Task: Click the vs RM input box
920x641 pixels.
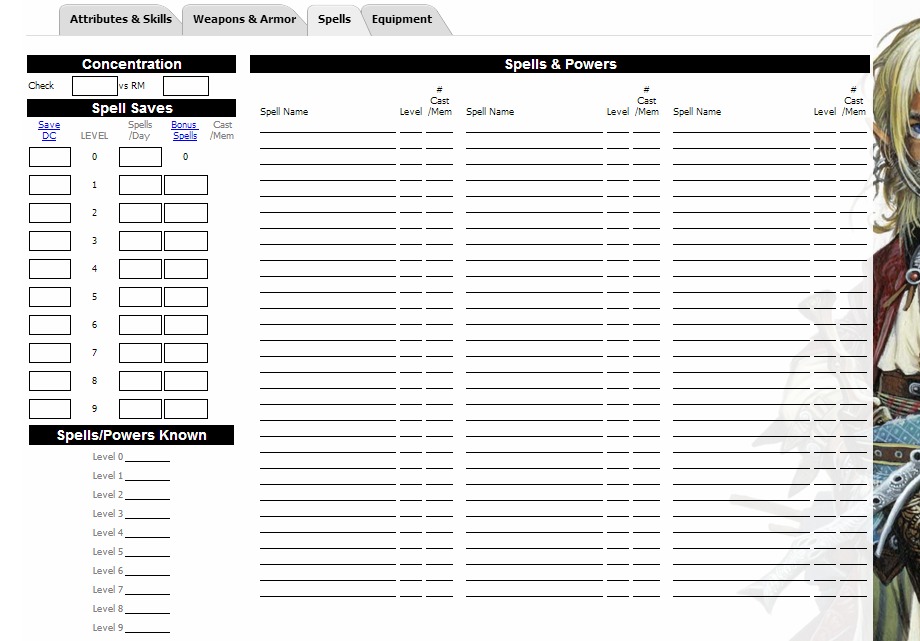Action: coord(186,86)
